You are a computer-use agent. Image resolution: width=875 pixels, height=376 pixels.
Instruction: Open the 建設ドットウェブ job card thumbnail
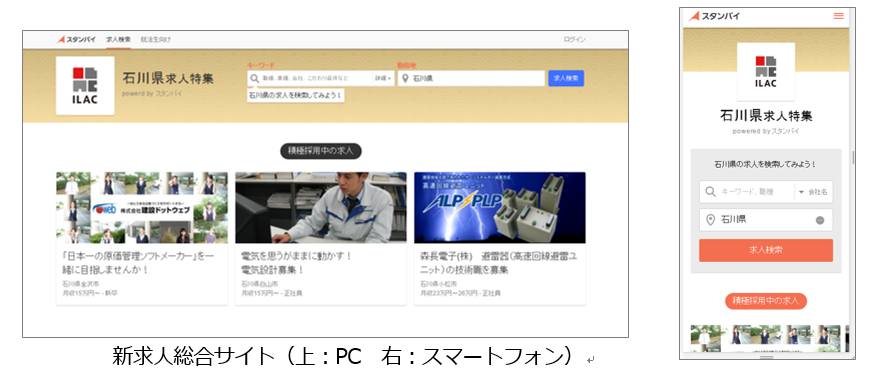click(142, 208)
